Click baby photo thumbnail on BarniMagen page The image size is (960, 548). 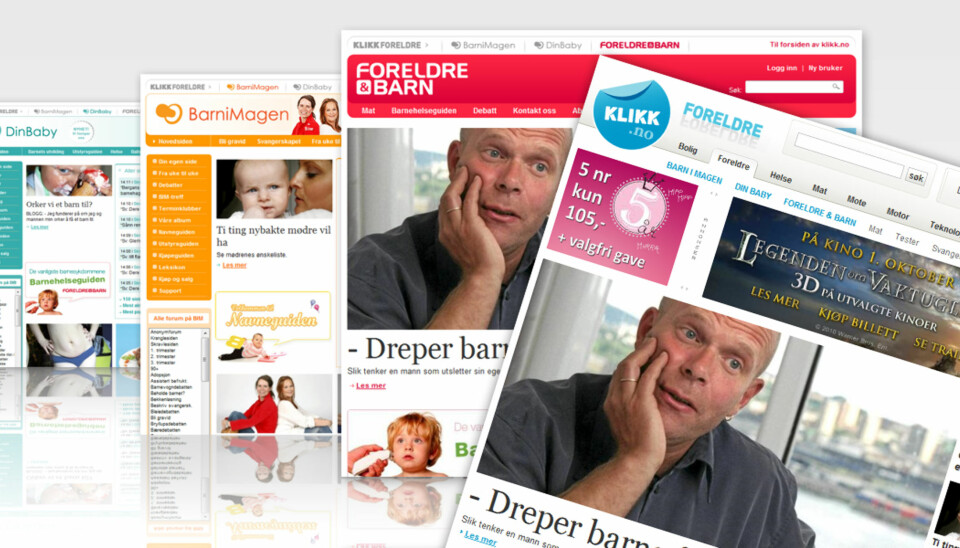pyautogui.click(x=274, y=189)
